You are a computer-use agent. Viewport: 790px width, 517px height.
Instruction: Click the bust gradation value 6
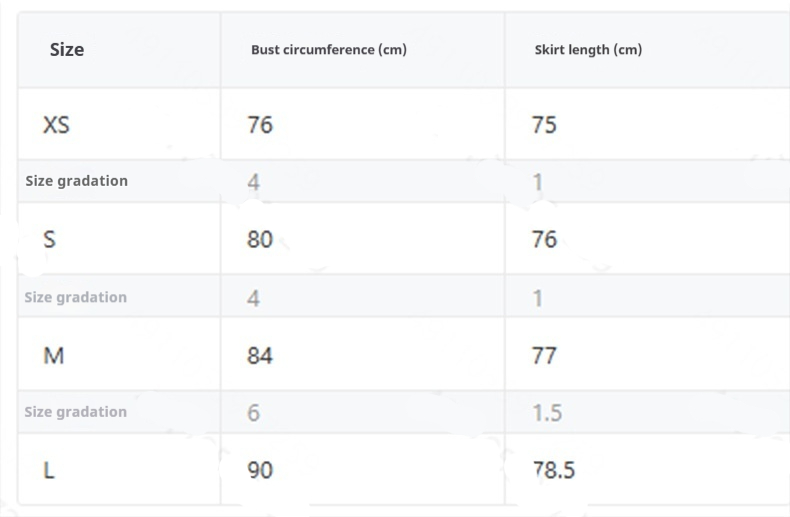254,412
